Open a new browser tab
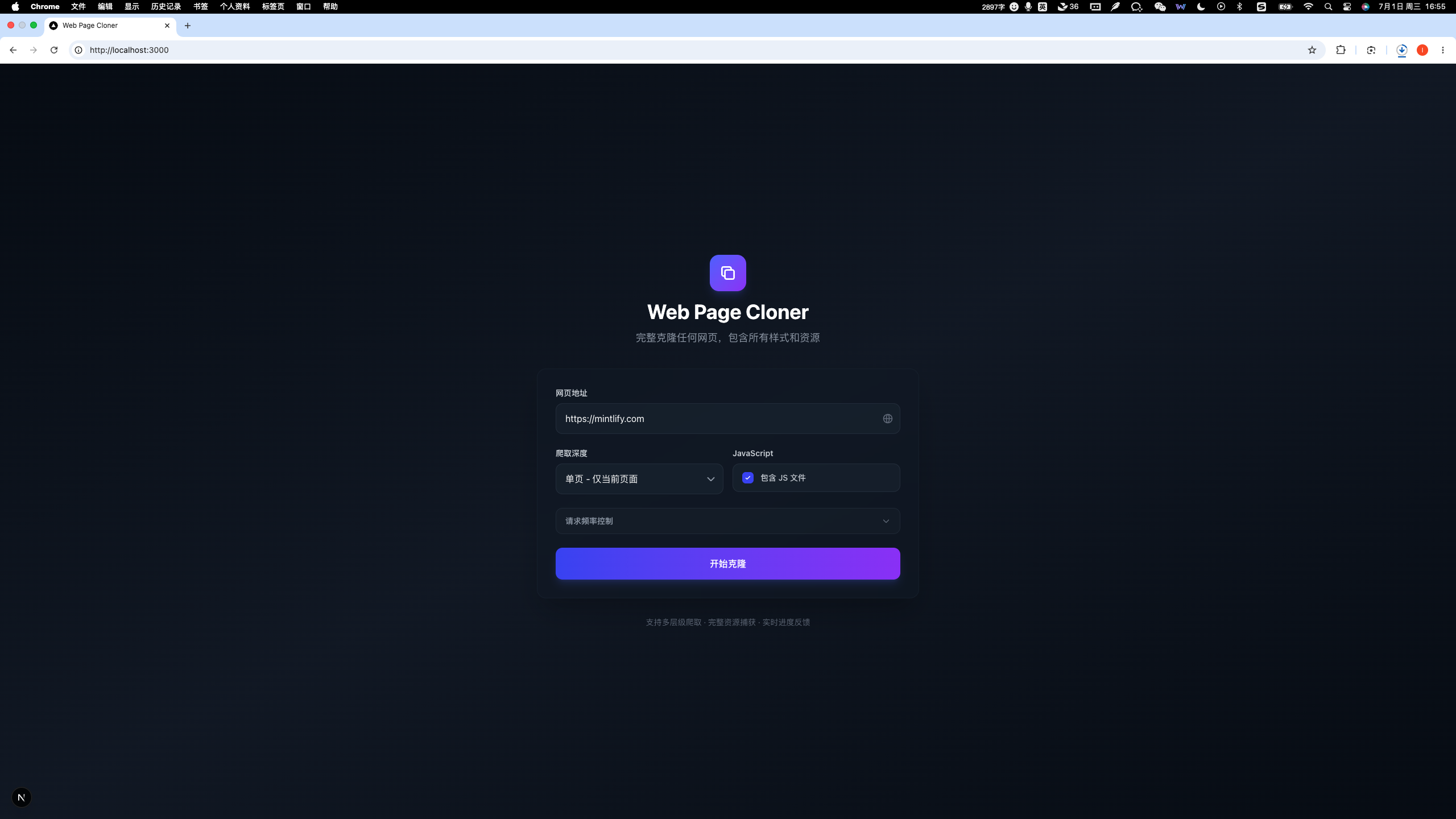Screen dimensions: 1456x819 pos(188,26)
